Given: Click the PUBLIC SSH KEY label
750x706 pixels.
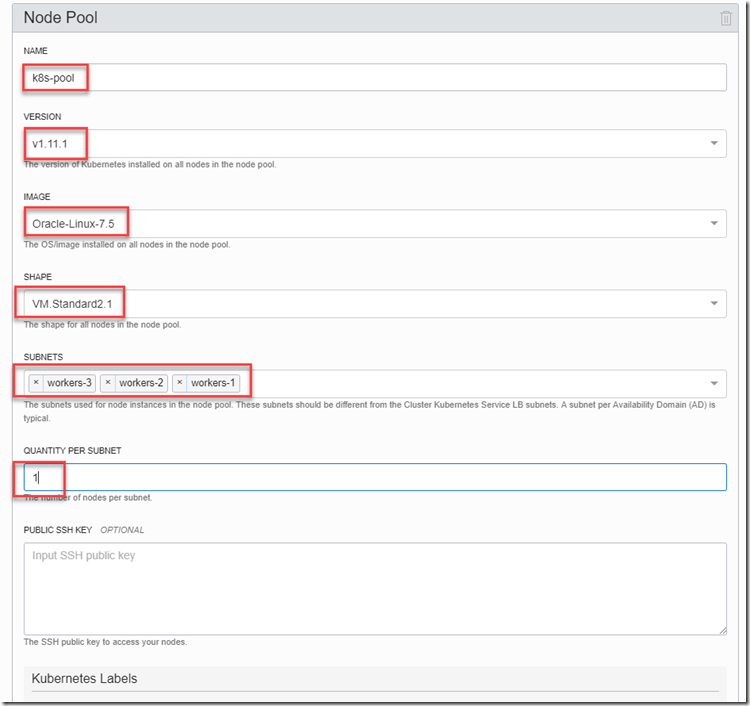Looking at the screenshot, I should pos(58,530).
